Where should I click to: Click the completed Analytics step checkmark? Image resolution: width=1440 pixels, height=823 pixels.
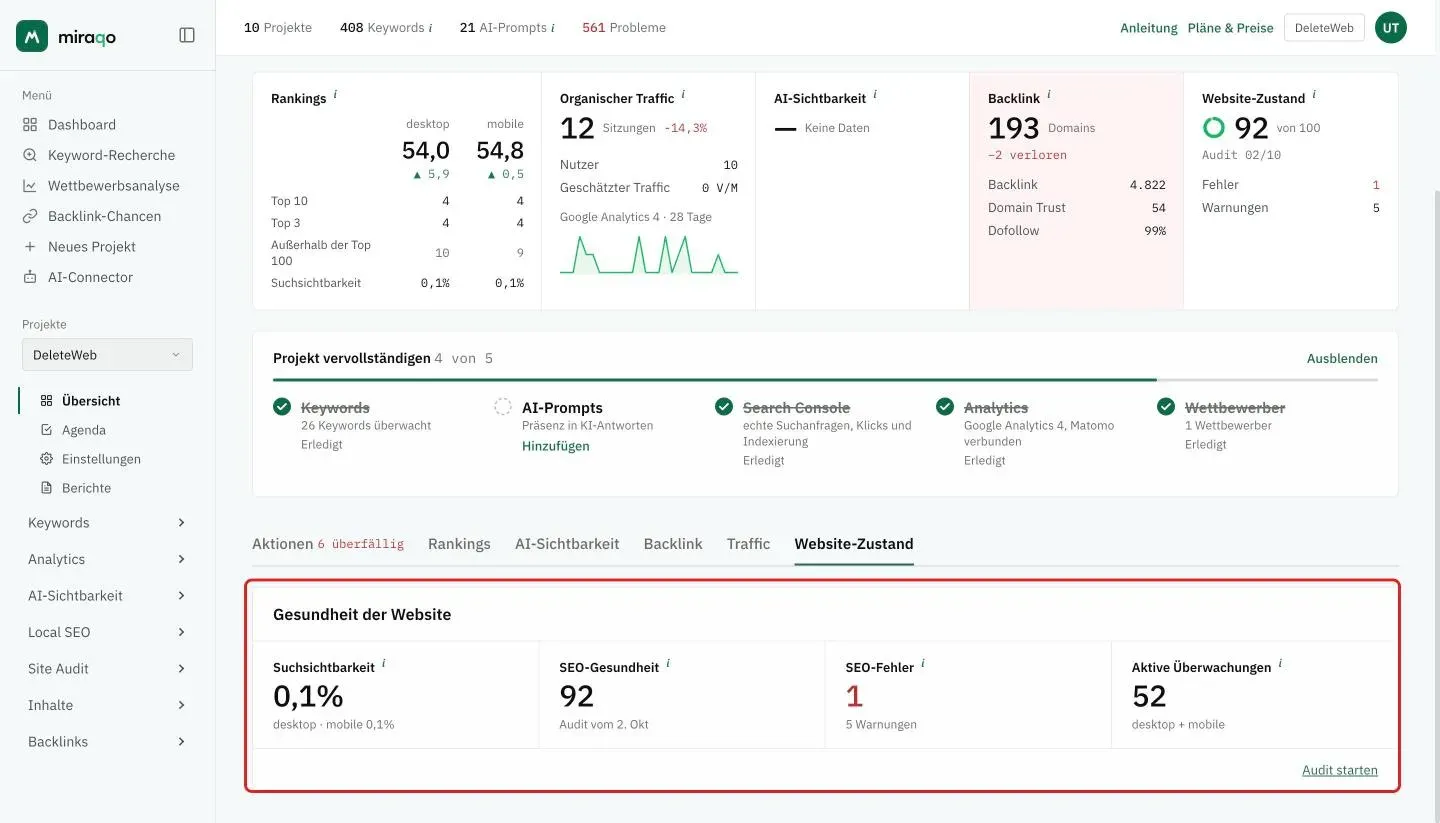coord(945,407)
